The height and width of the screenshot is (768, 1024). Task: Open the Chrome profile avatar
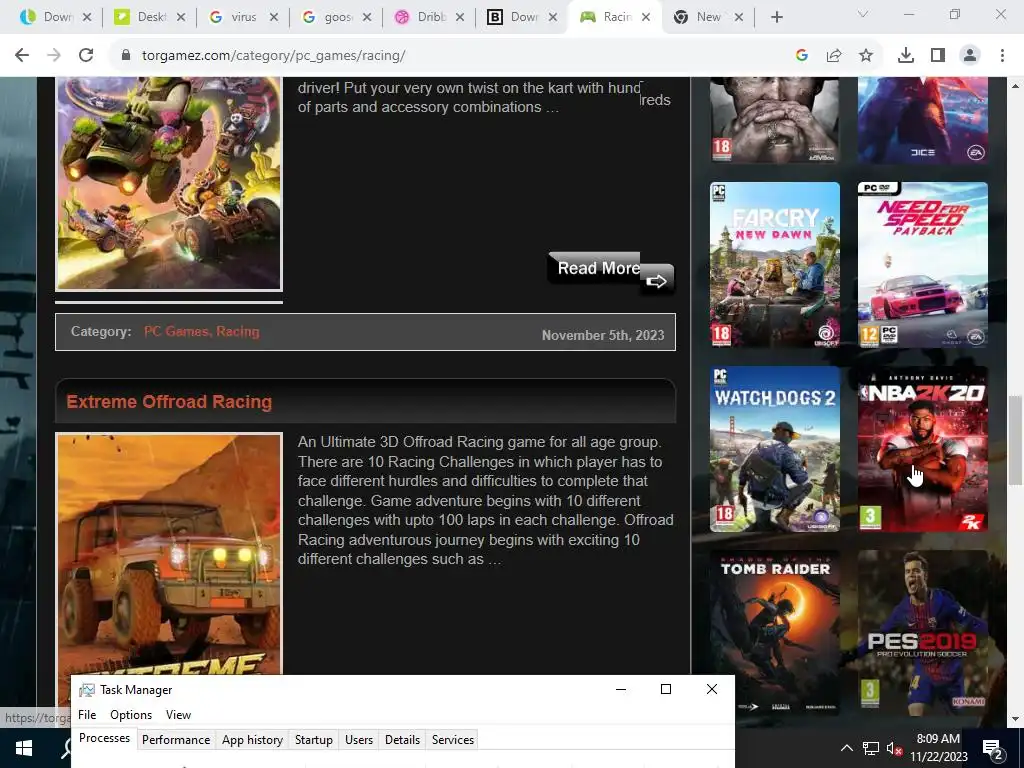coord(970,56)
